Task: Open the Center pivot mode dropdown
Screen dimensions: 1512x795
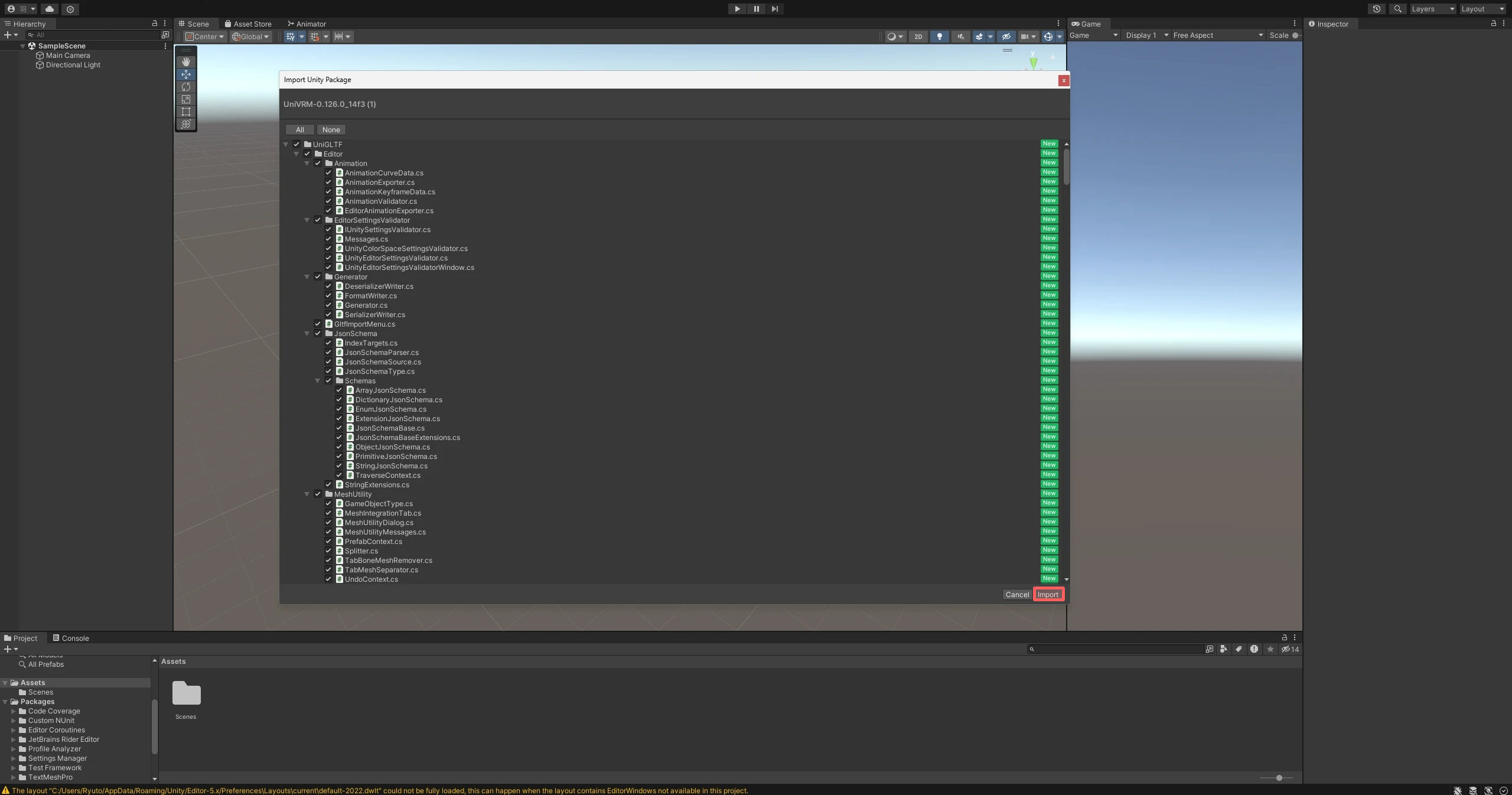Action: (x=204, y=37)
